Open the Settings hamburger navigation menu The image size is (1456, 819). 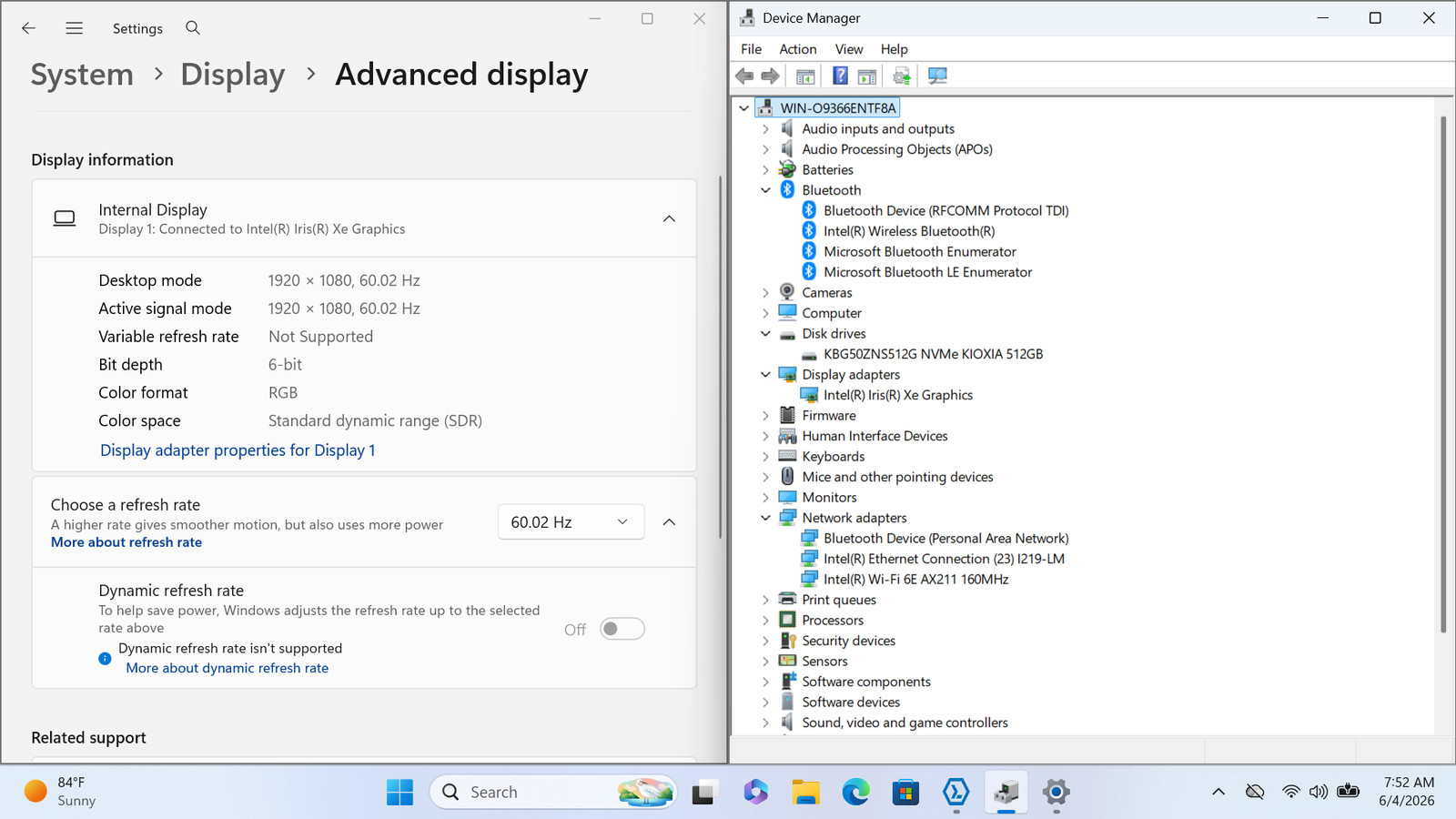75,28
